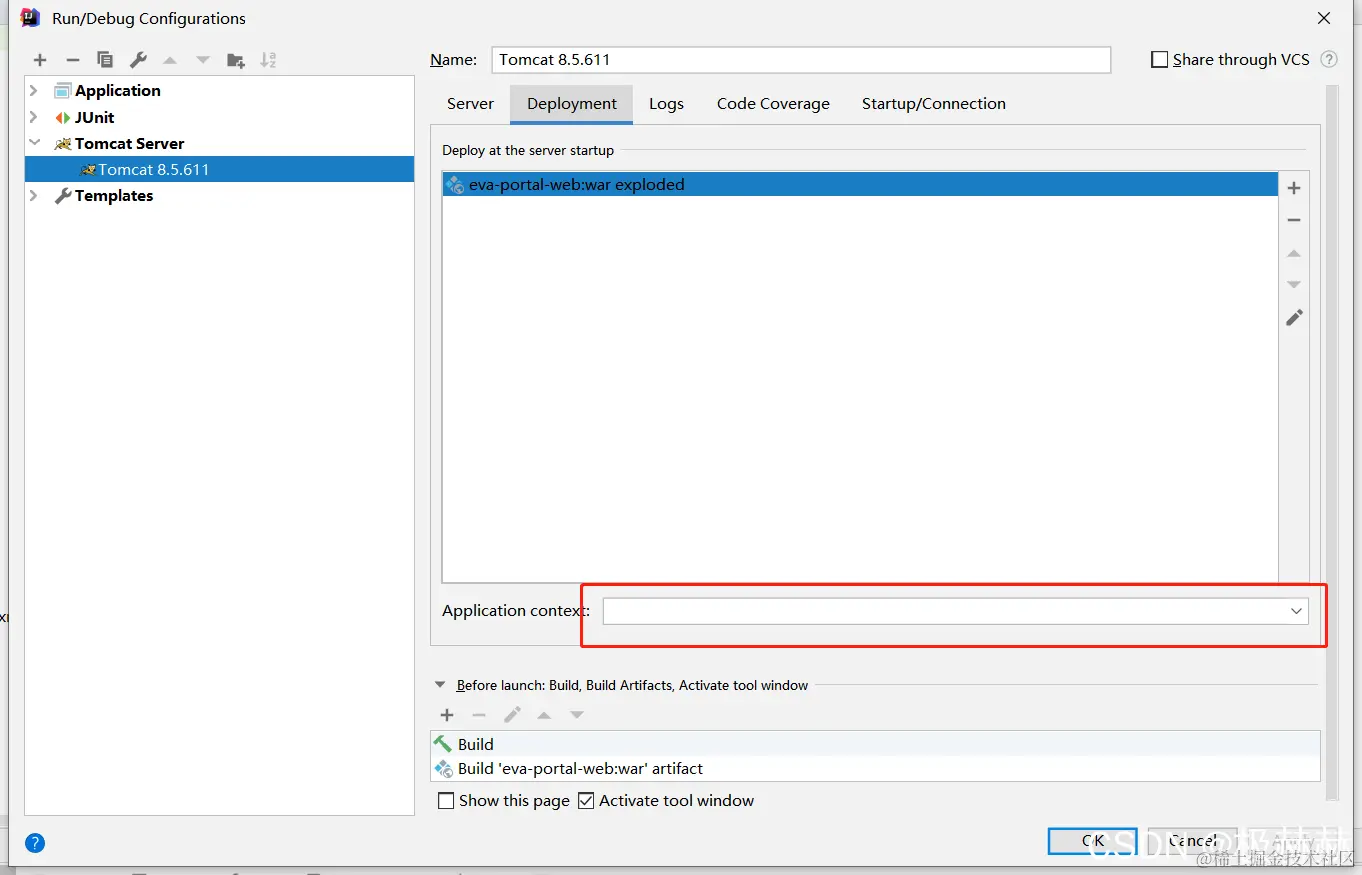1362x875 pixels.
Task: Enable Share through VCS checkbox
Action: pos(1160,59)
